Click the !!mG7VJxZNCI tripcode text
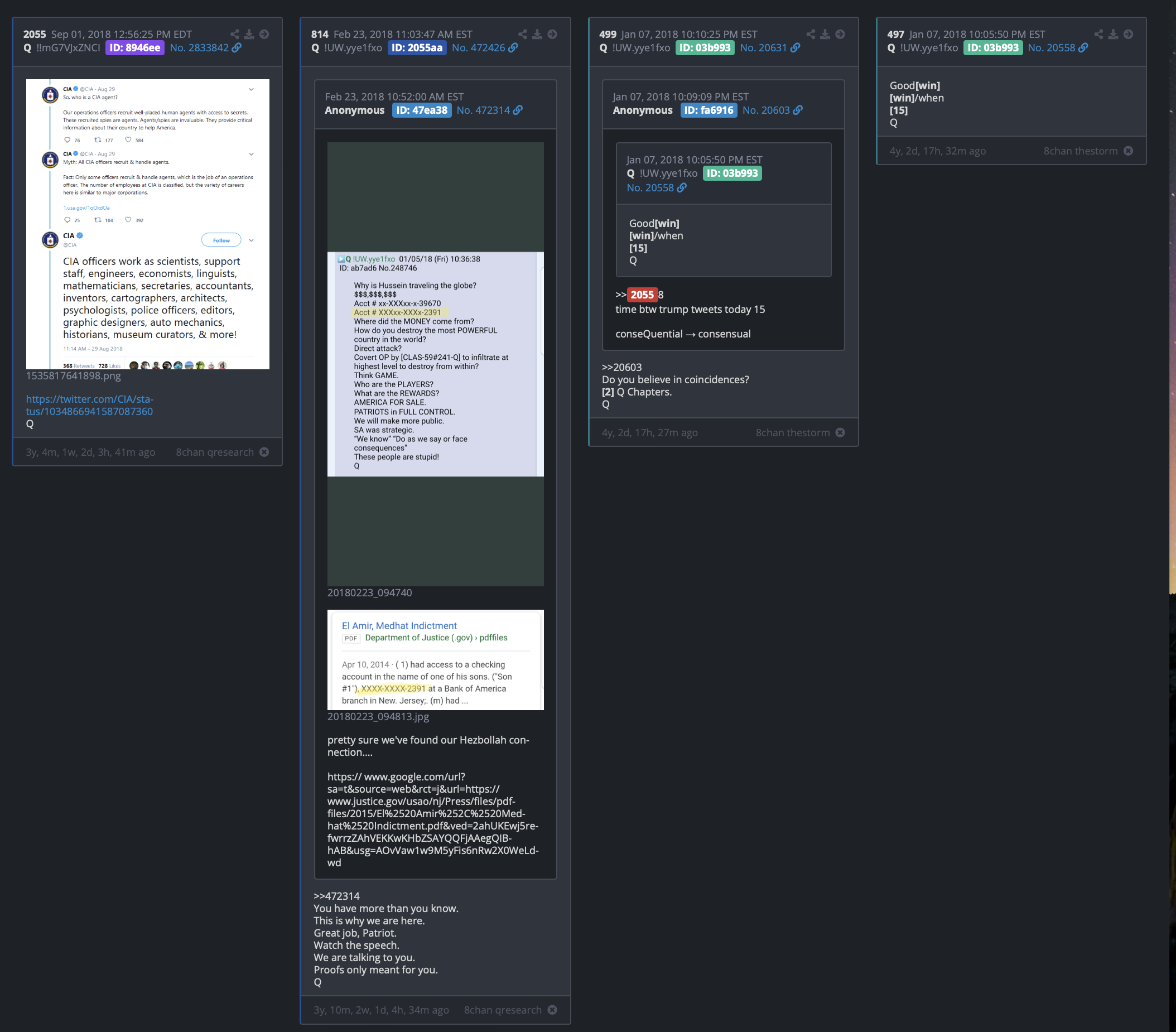The height and width of the screenshot is (1032, 1176). click(68, 48)
